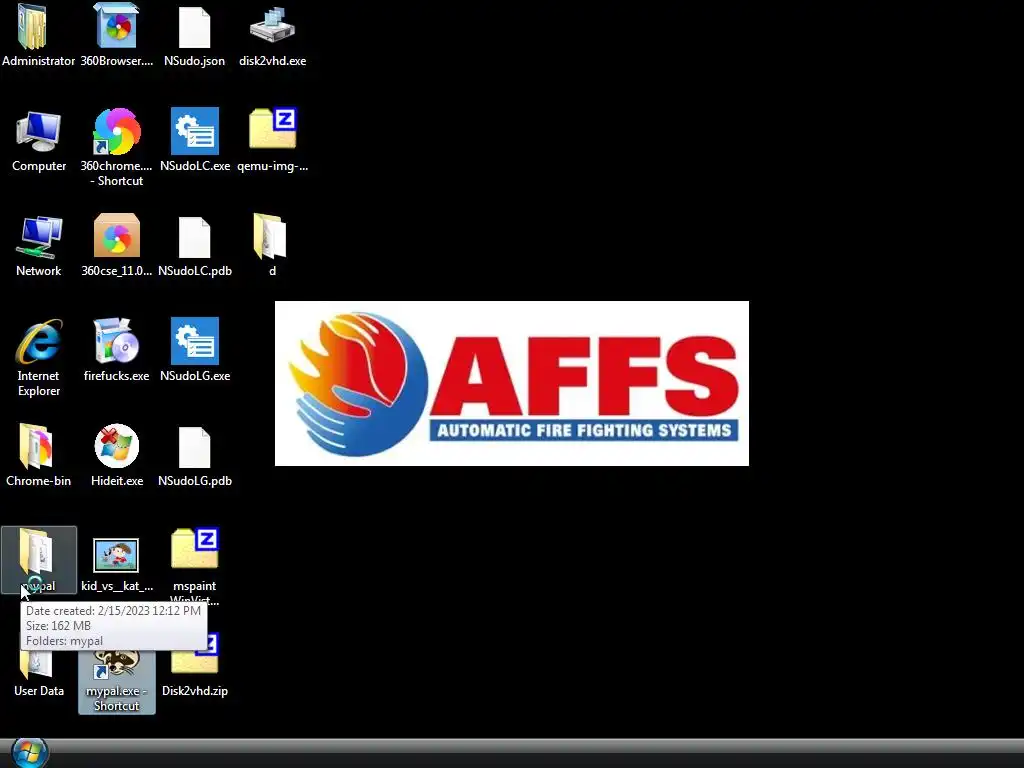
Task: Select the NSudoLG.exe icon
Action: pyautogui.click(x=195, y=341)
